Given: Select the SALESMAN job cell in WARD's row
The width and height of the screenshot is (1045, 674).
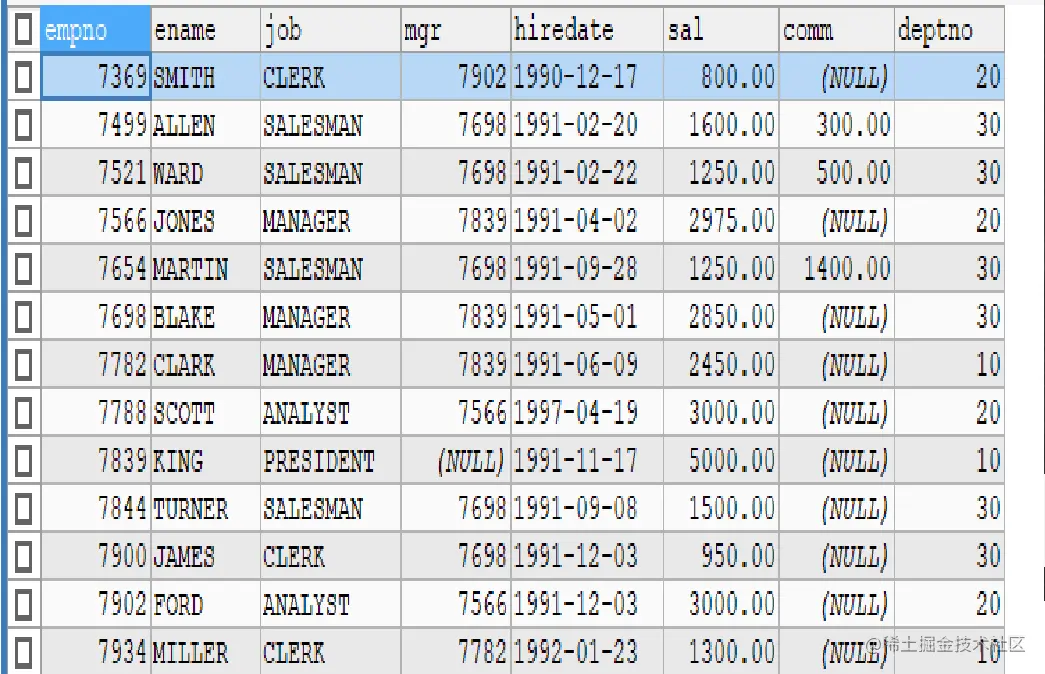Looking at the screenshot, I should 331,173.
